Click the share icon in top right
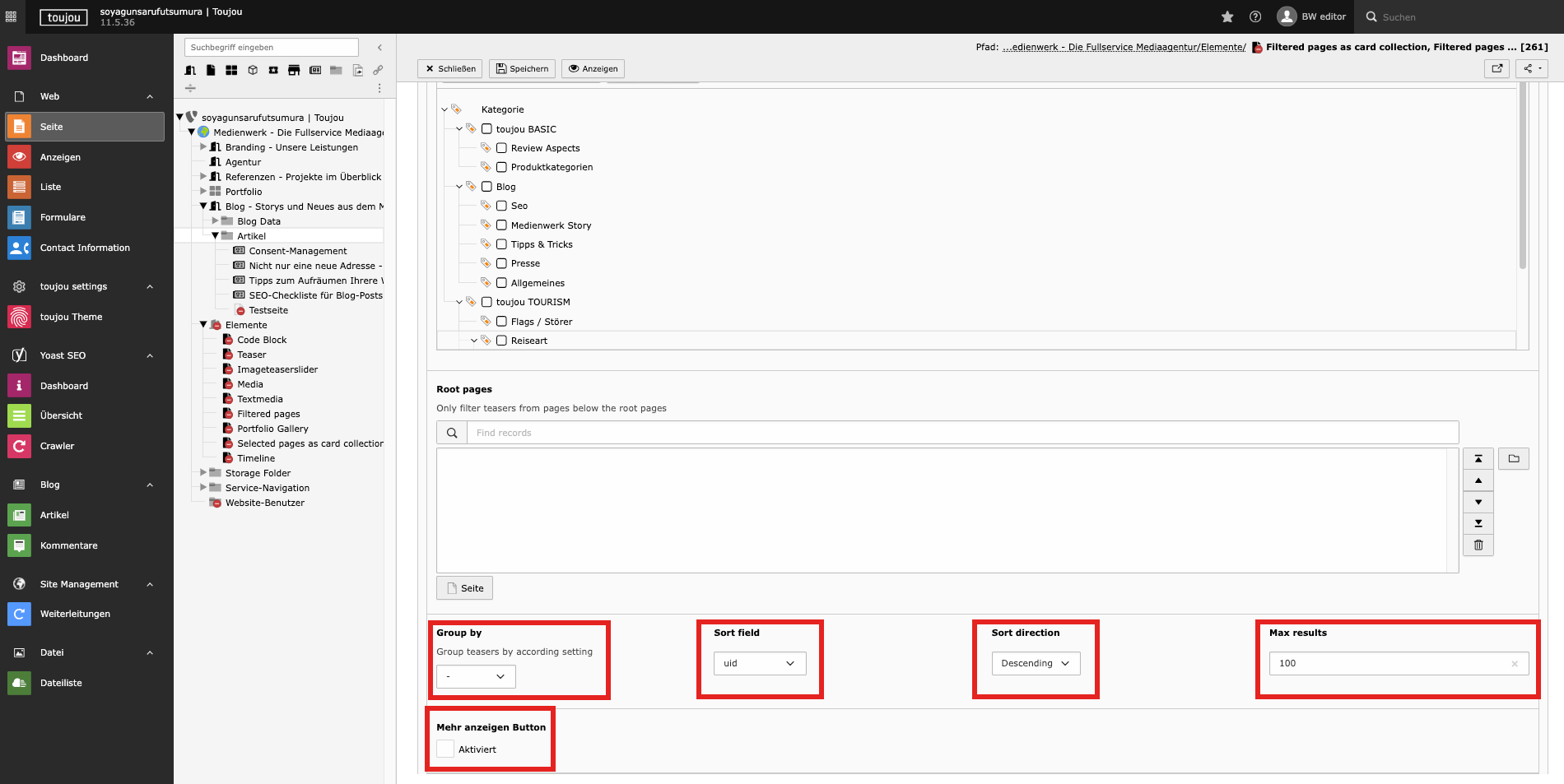This screenshot has width=1564, height=784. coord(1531,68)
